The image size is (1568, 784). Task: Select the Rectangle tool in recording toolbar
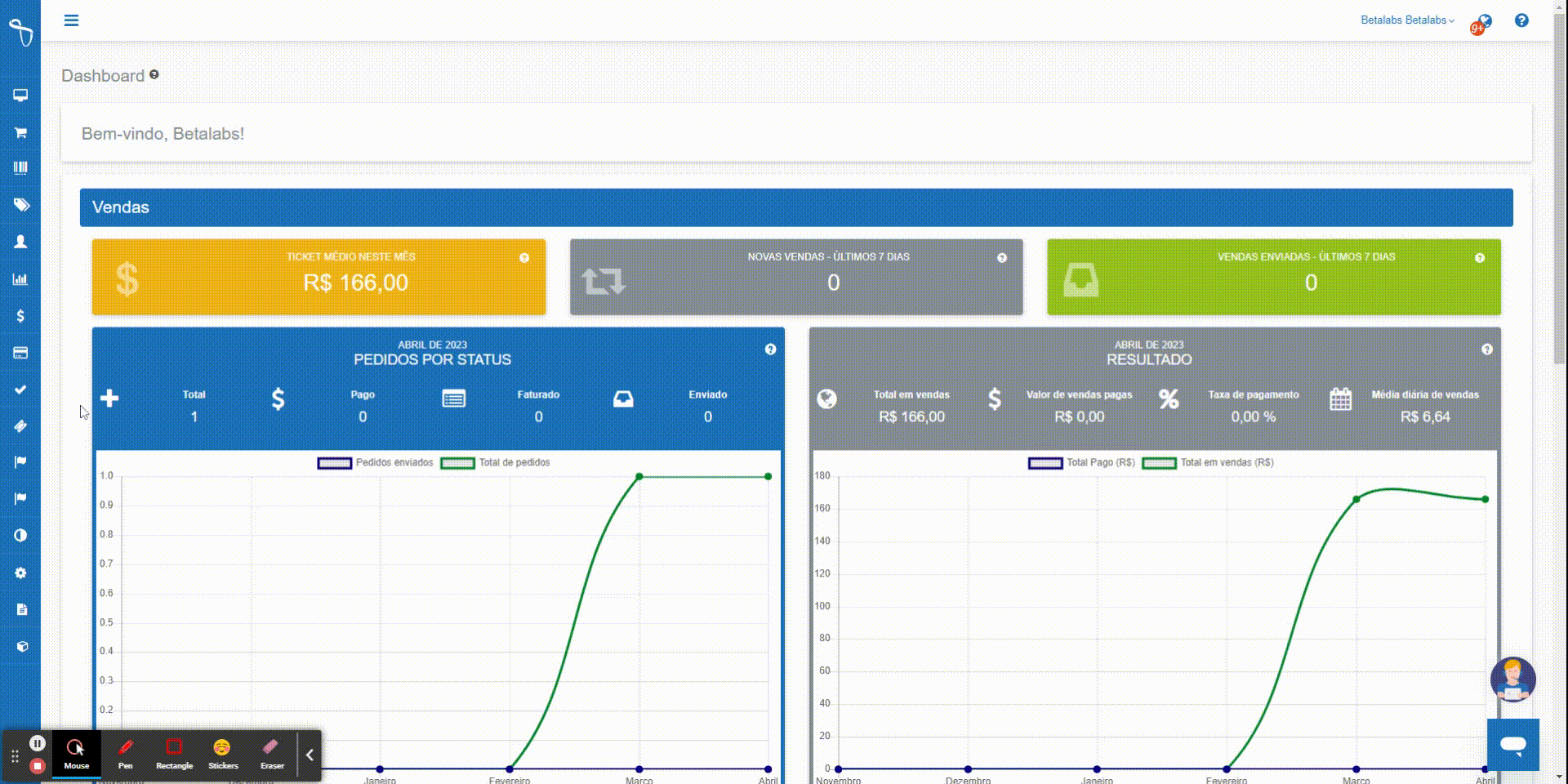tap(174, 754)
